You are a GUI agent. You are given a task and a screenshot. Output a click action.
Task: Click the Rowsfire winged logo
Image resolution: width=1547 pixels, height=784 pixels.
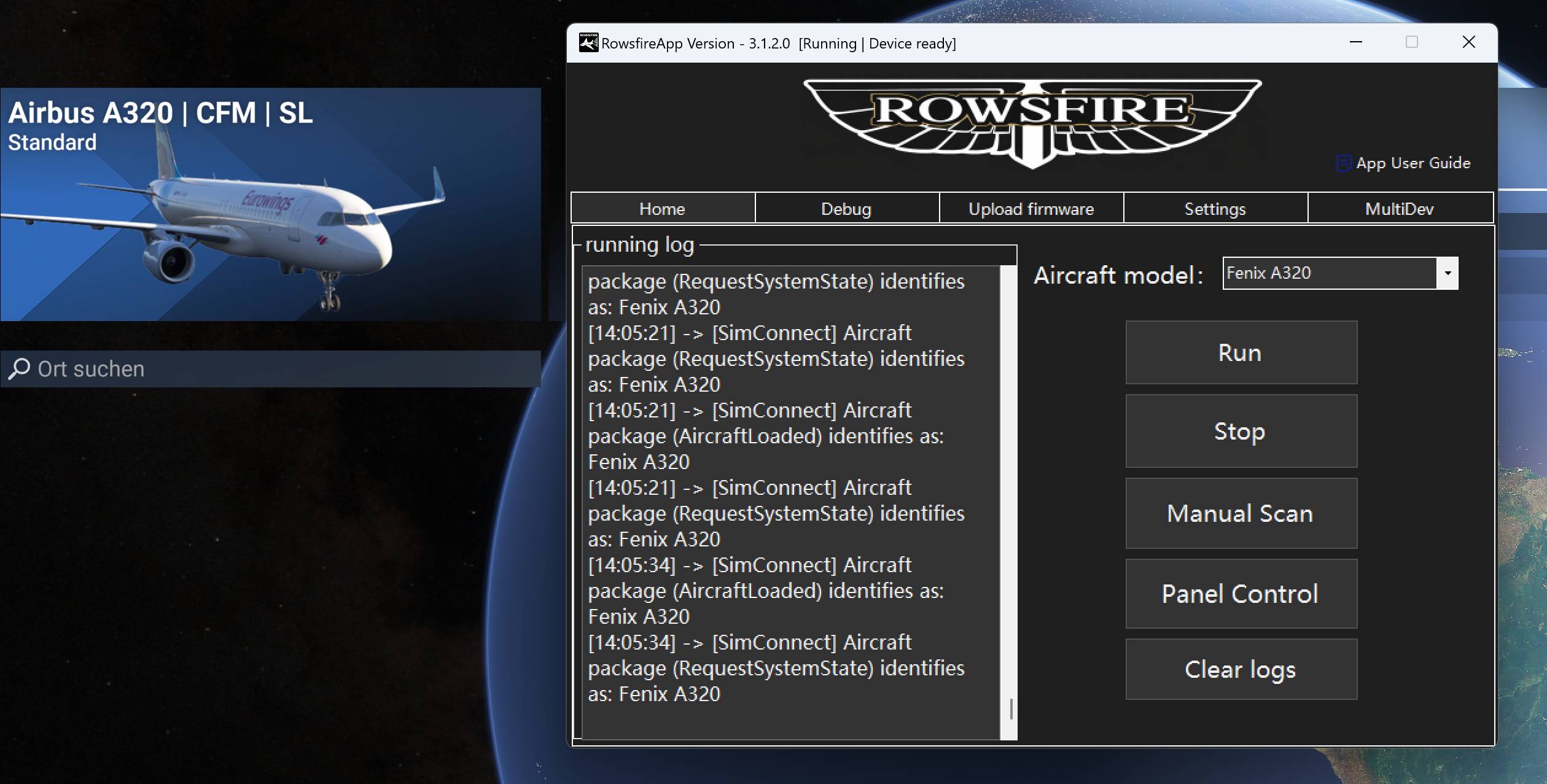click(1032, 123)
